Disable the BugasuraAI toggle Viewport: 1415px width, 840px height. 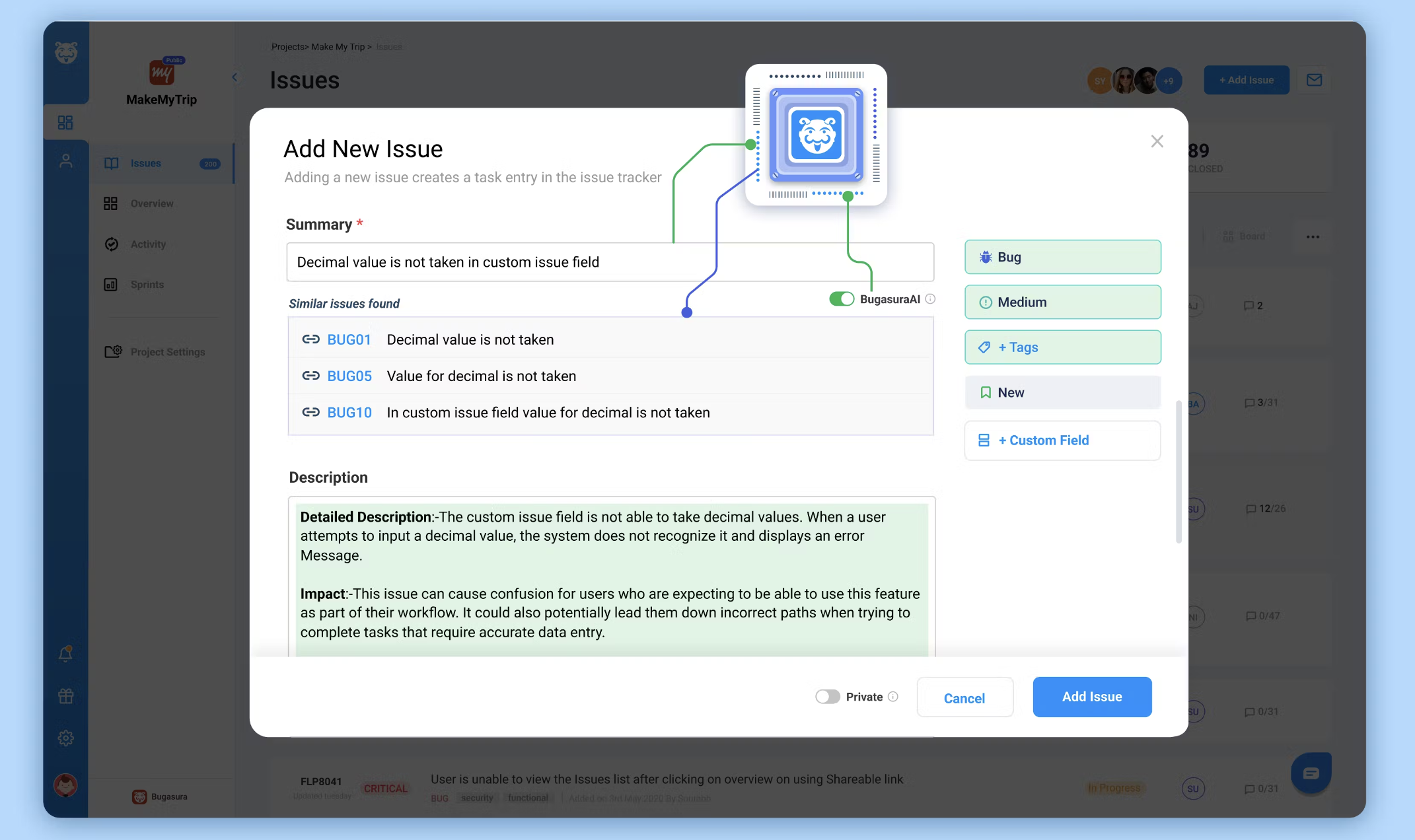(x=842, y=299)
